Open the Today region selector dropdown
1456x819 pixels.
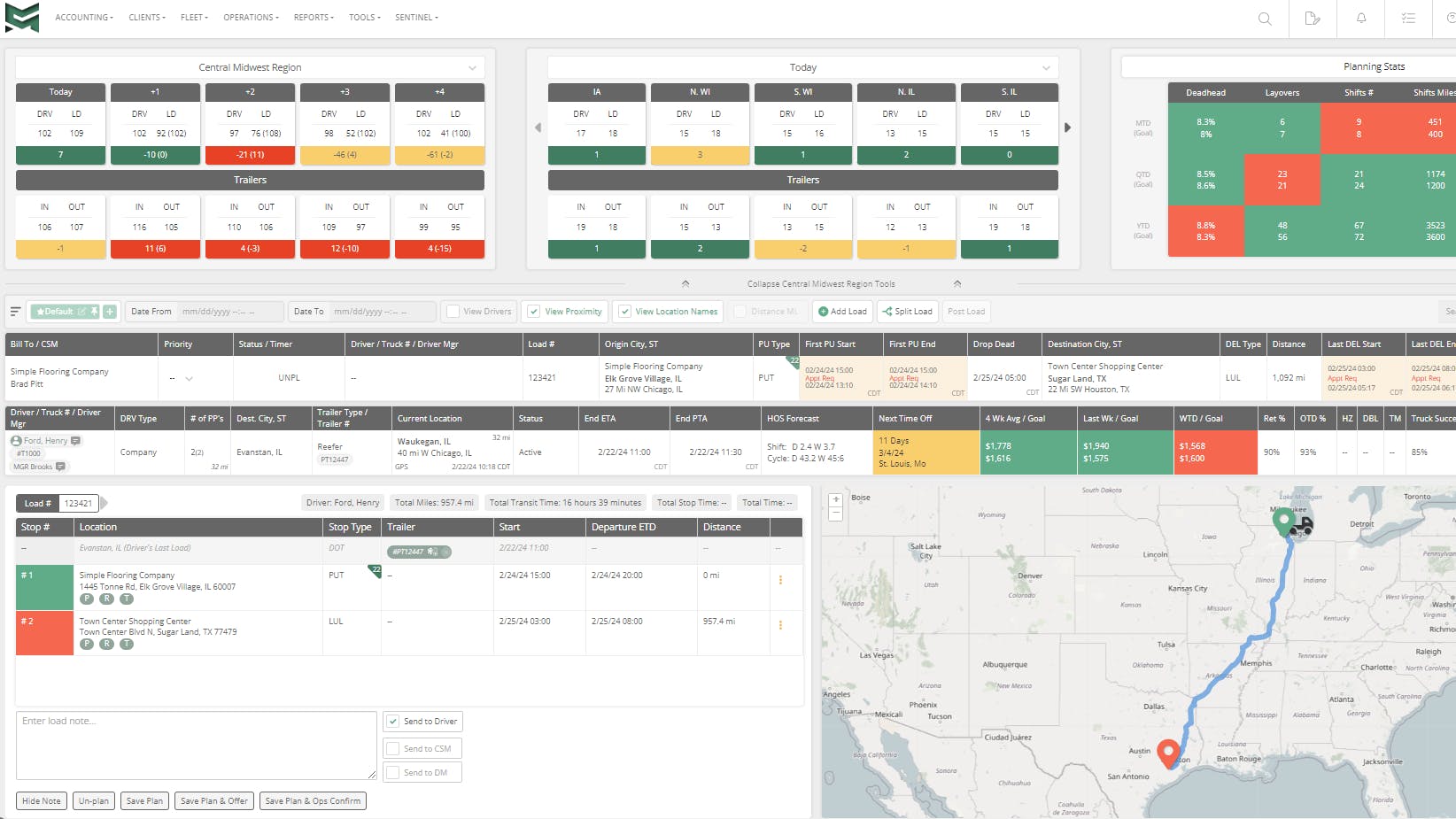click(1044, 66)
